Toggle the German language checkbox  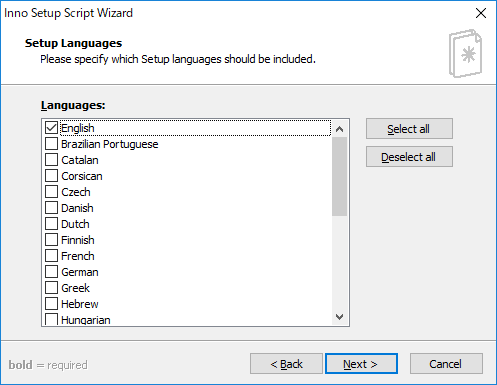click(x=51, y=272)
